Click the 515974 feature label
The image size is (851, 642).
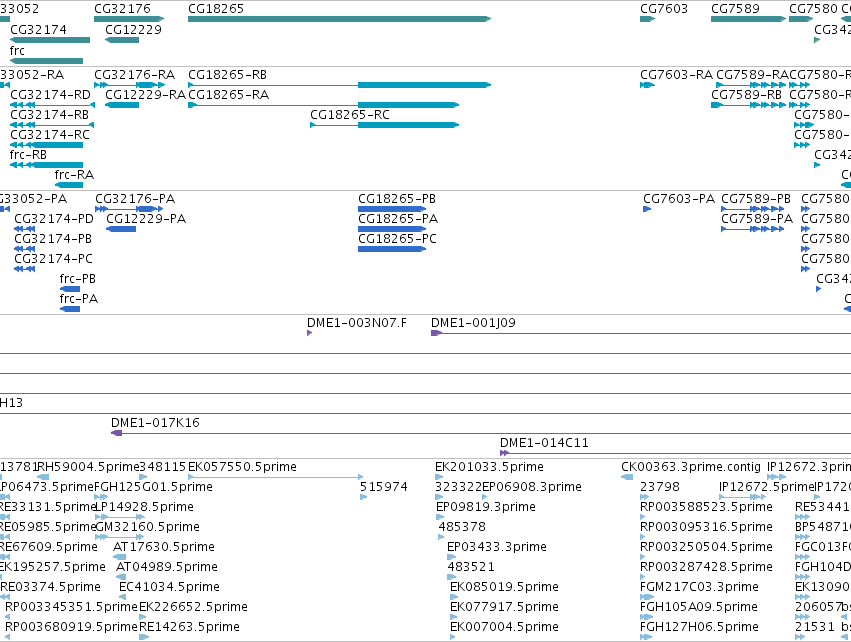[384, 487]
